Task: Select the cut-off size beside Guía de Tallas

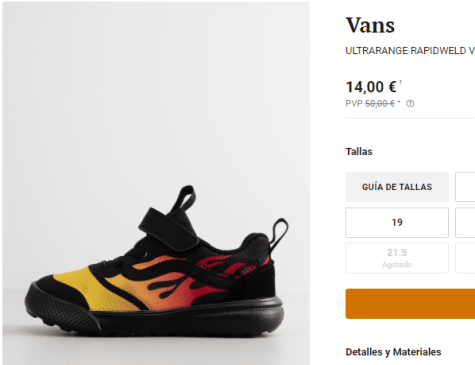Action: coord(465,187)
